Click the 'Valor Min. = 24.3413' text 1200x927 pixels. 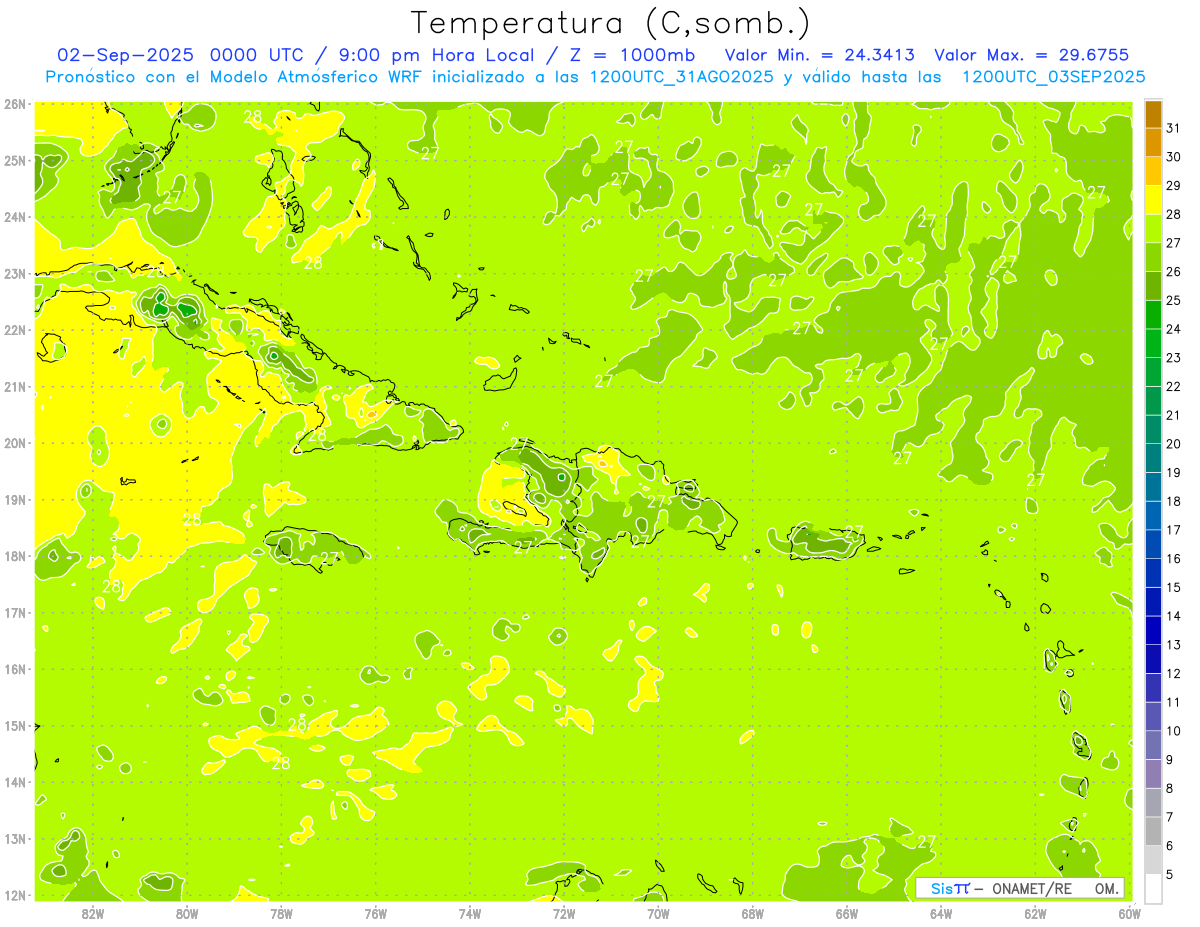click(x=820, y=55)
